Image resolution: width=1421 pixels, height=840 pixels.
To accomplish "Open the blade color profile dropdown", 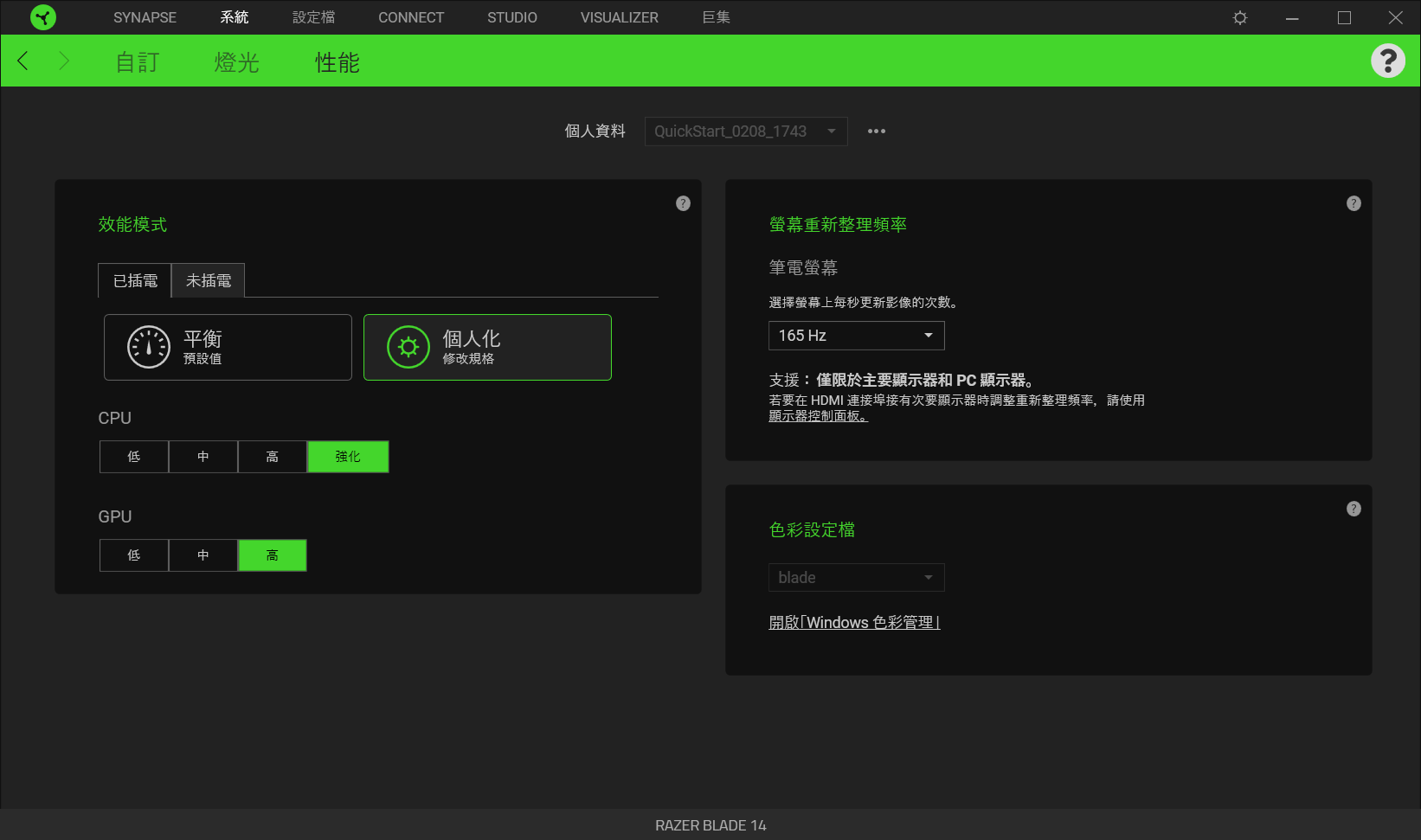I will [856, 578].
